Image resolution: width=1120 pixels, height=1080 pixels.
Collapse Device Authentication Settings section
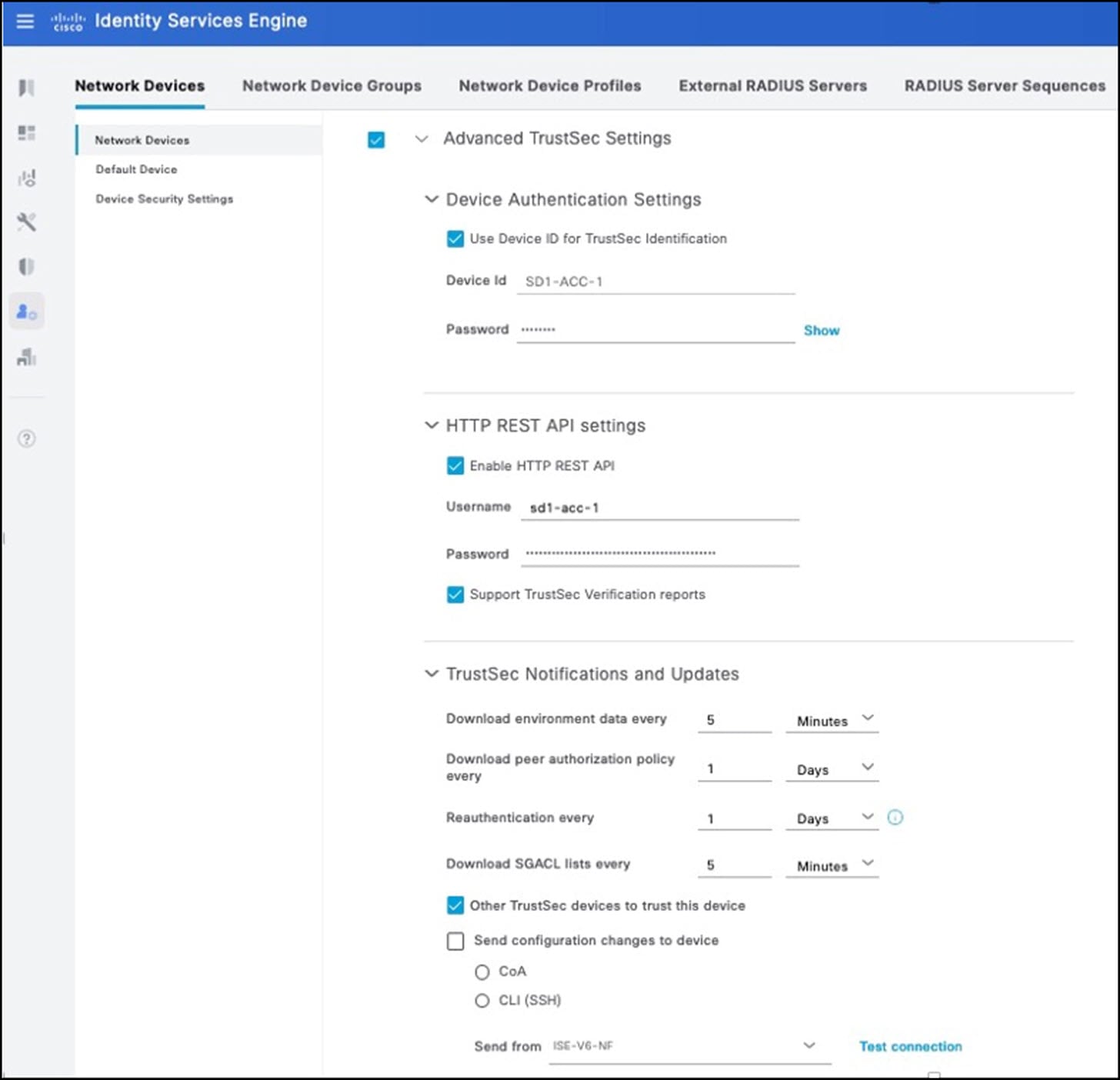tap(432, 199)
